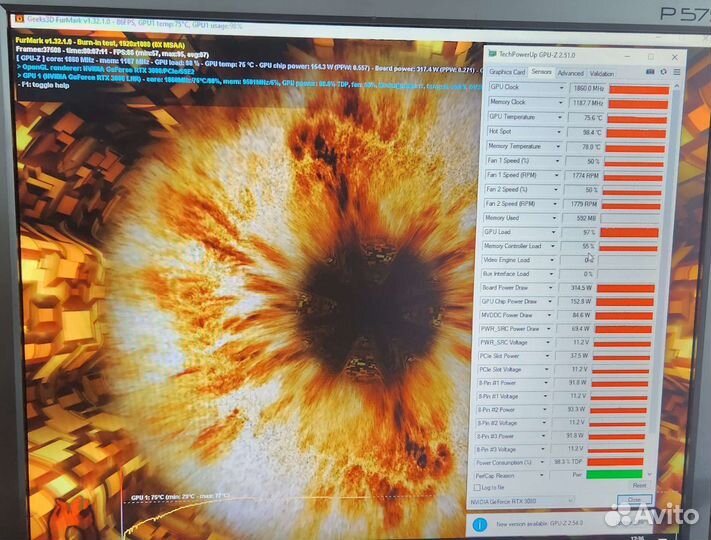Open the NVIDIA GeForce RTX GPU selector
This screenshot has height=540, width=711.
(x=522, y=501)
